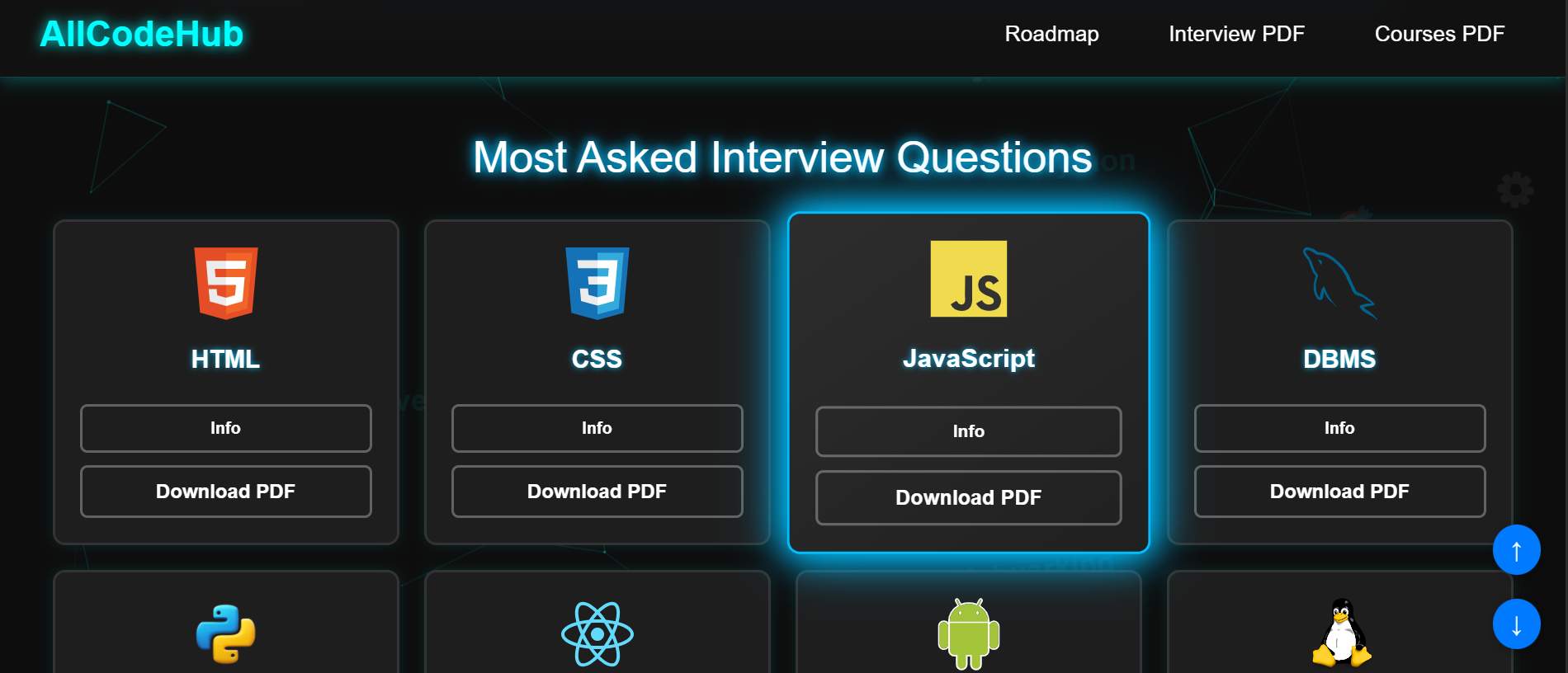This screenshot has height=673, width=1568.
Task: Download PDF for DBMS questions
Action: click(x=1339, y=492)
